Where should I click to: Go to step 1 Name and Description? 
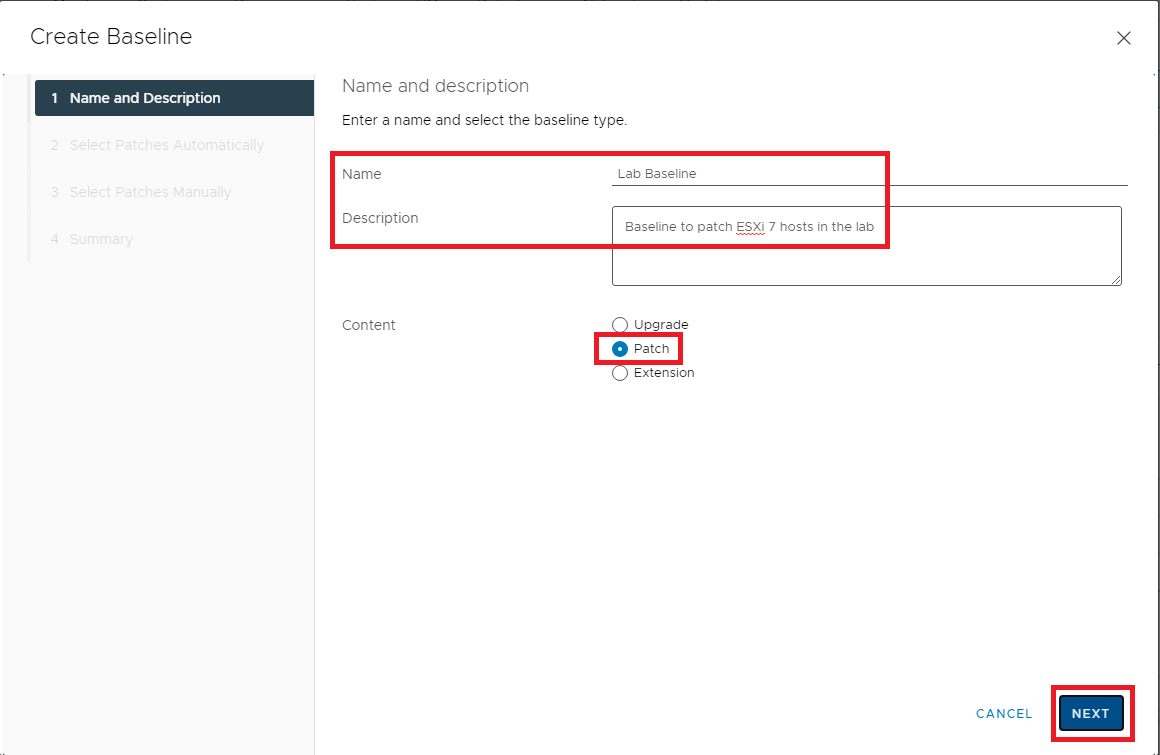(145, 98)
